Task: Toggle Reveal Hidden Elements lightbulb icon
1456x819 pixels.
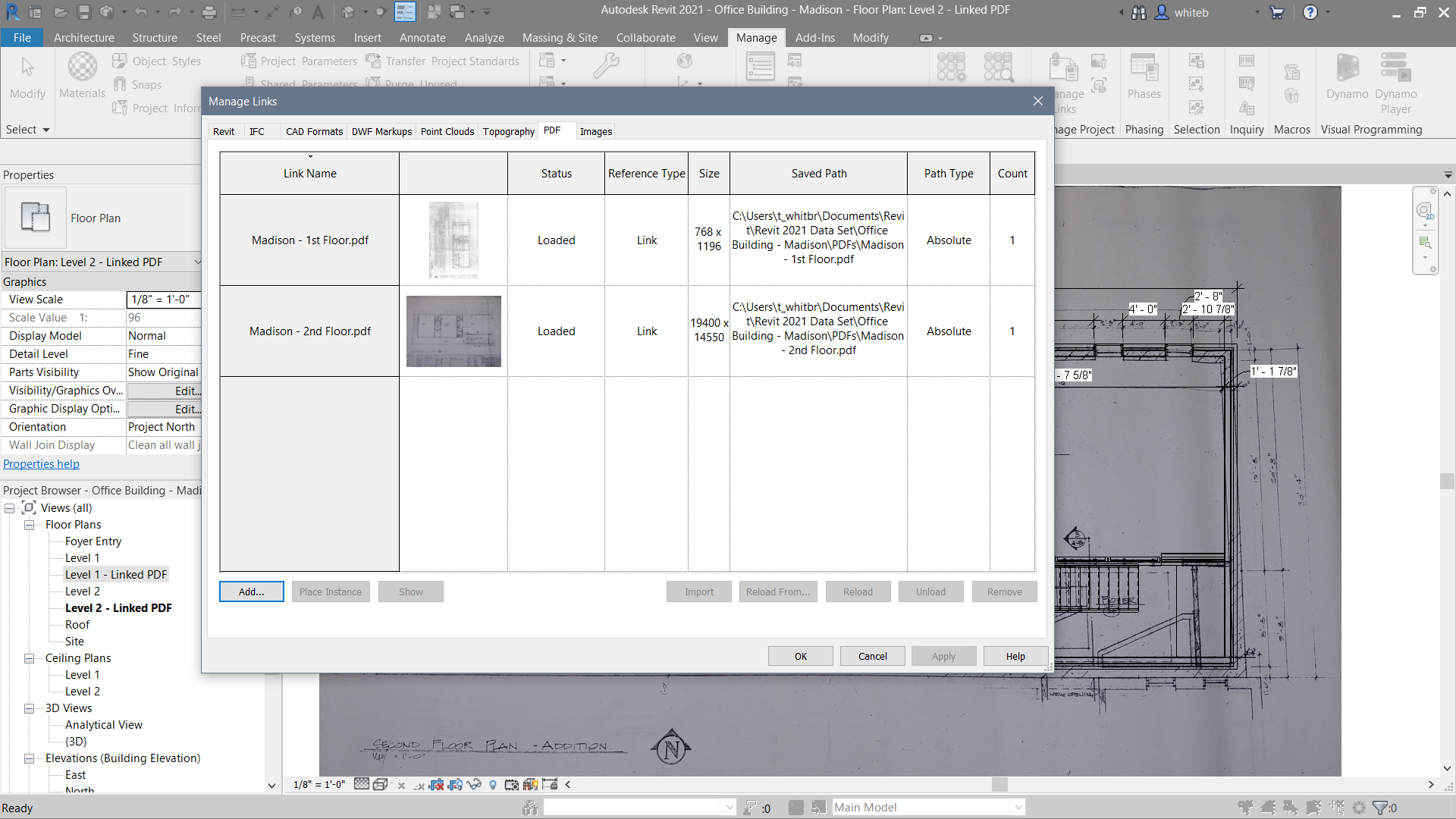Action: (x=493, y=784)
